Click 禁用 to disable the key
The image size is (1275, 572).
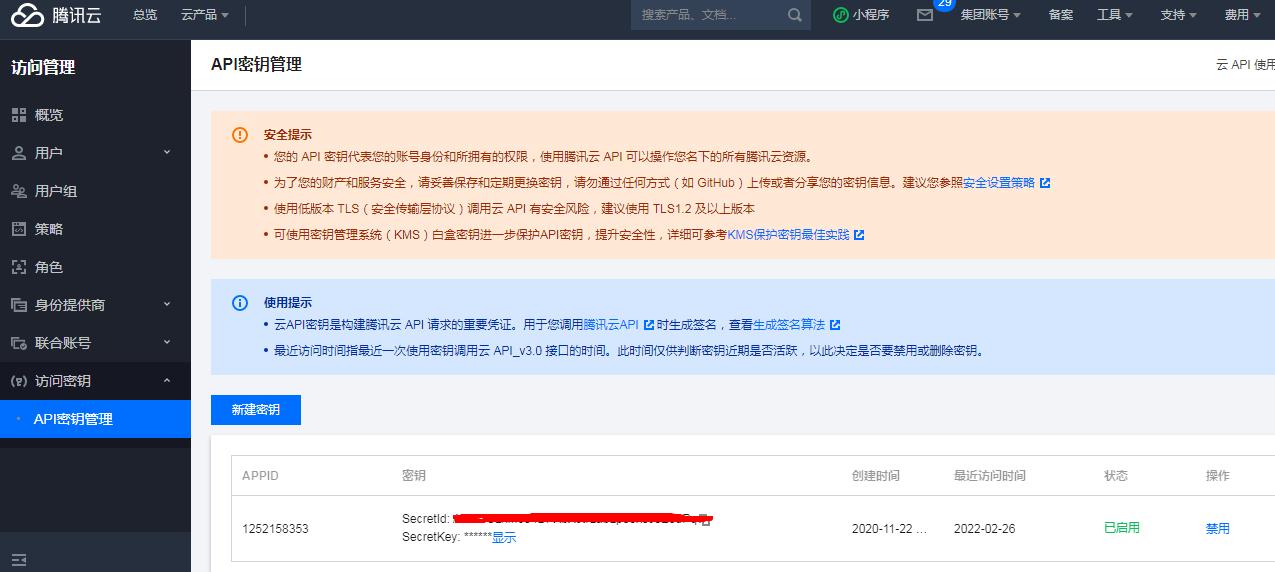1218,528
